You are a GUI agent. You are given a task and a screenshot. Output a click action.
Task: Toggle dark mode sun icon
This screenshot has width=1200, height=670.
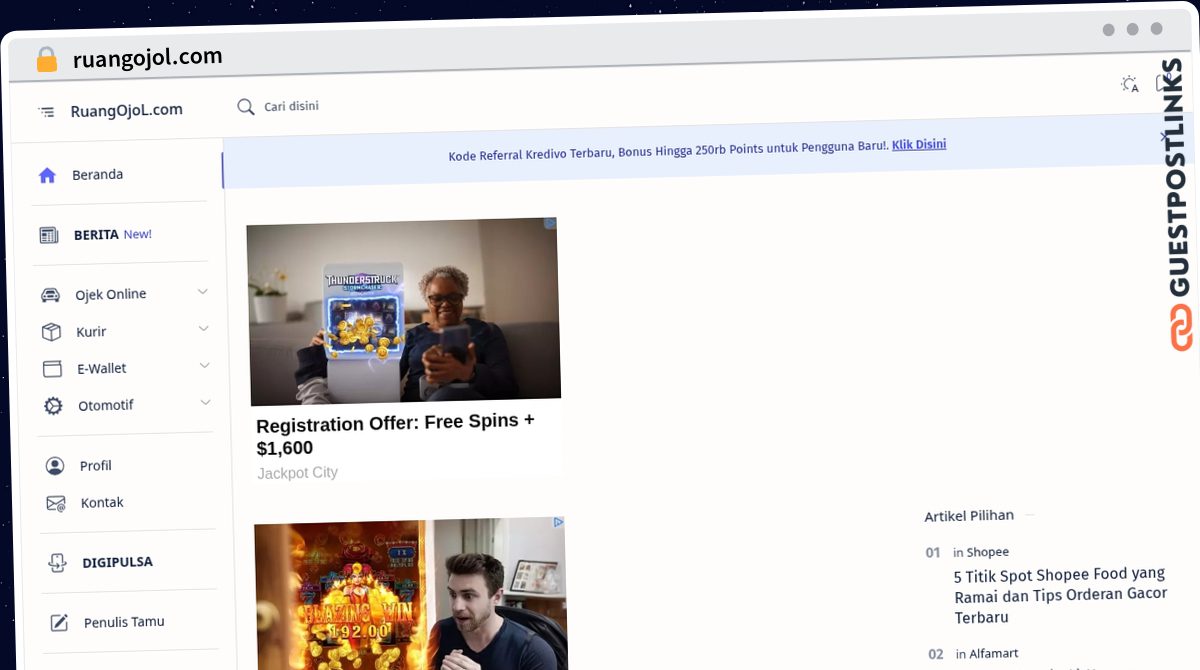point(1130,85)
